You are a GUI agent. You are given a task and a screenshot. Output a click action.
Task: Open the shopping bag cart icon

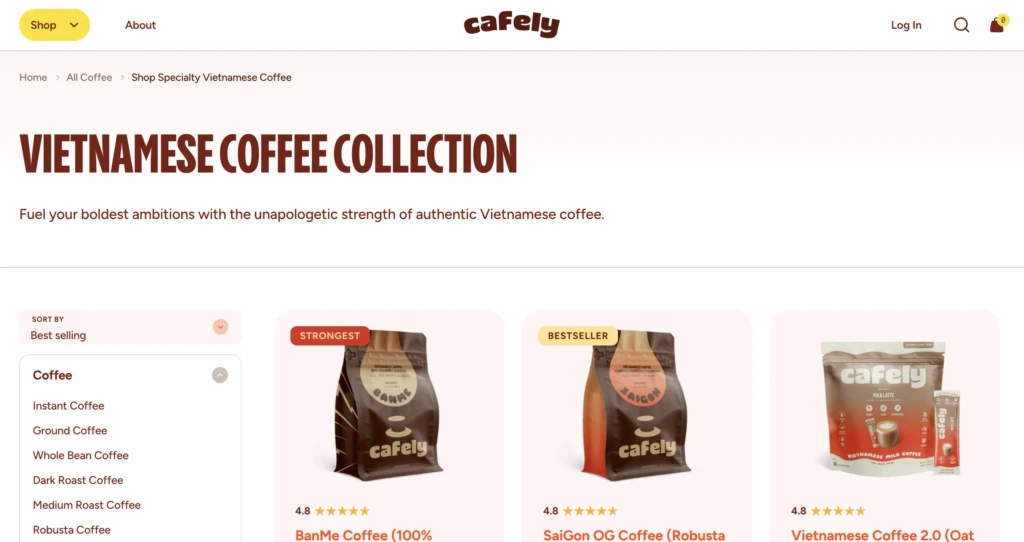tap(997, 25)
